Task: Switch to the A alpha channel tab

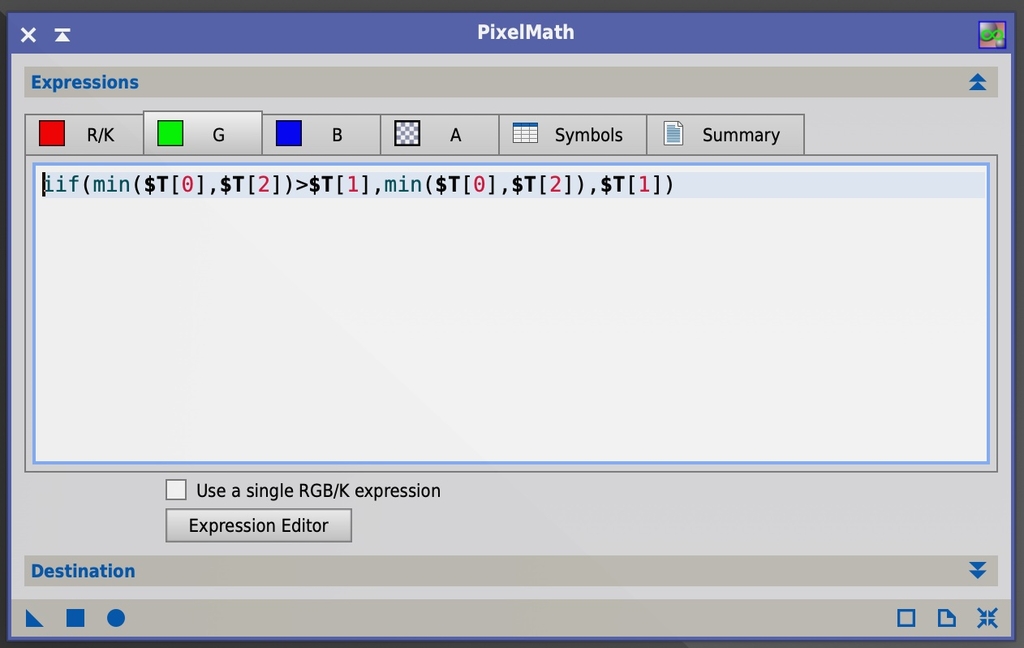Action: (x=440, y=135)
